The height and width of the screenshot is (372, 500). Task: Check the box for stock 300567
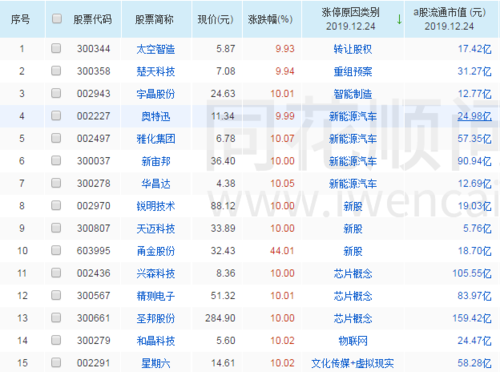(56, 295)
